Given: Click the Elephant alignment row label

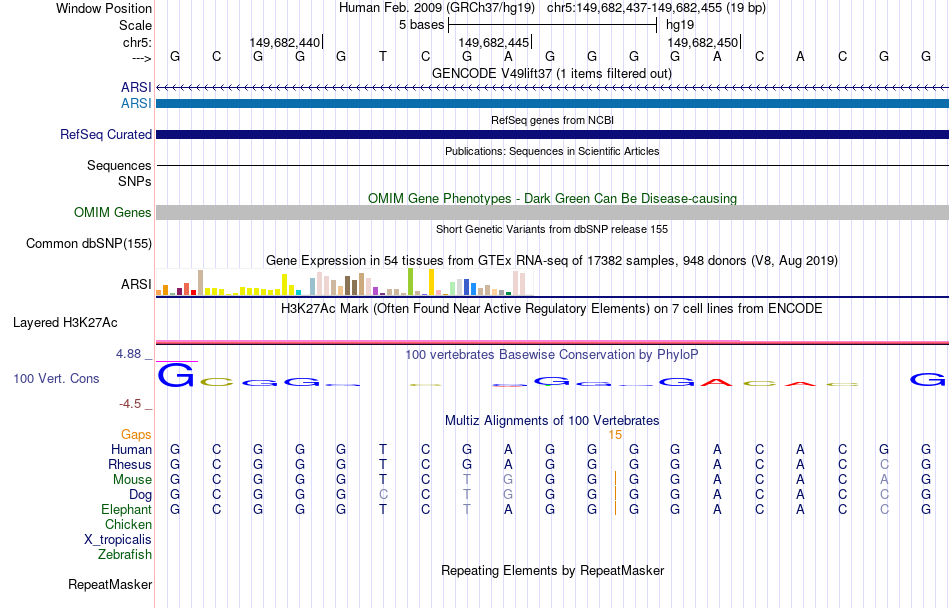Looking at the screenshot, I should [x=126, y=509].
